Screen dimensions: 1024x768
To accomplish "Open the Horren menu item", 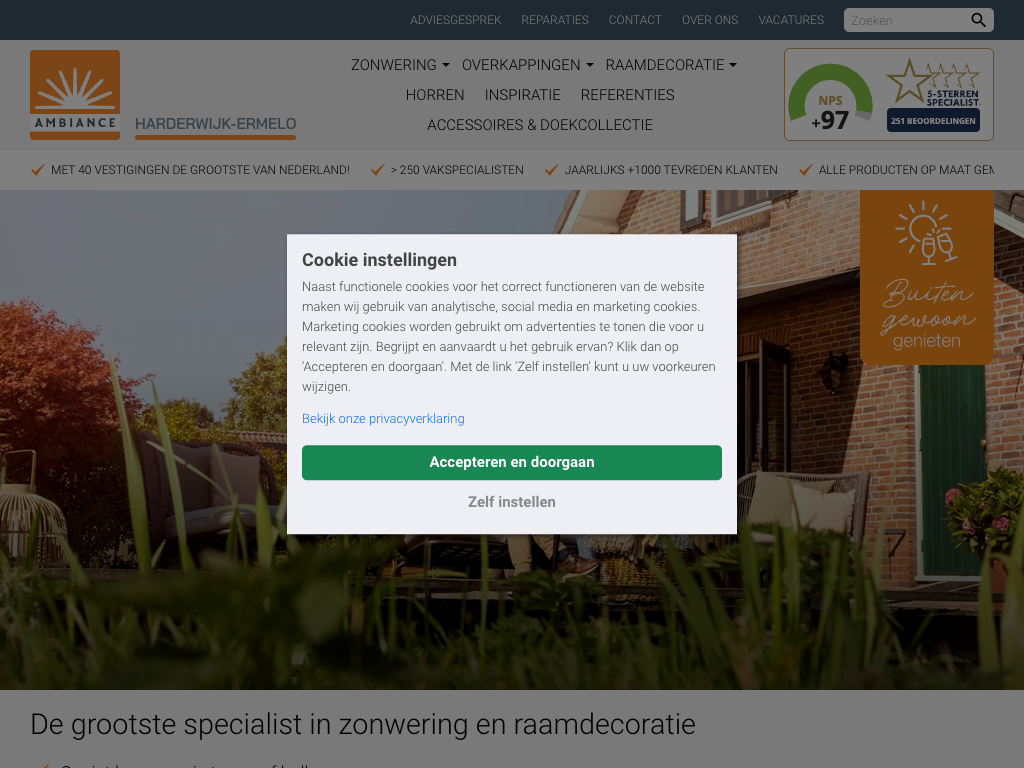I will click(435, 95).
